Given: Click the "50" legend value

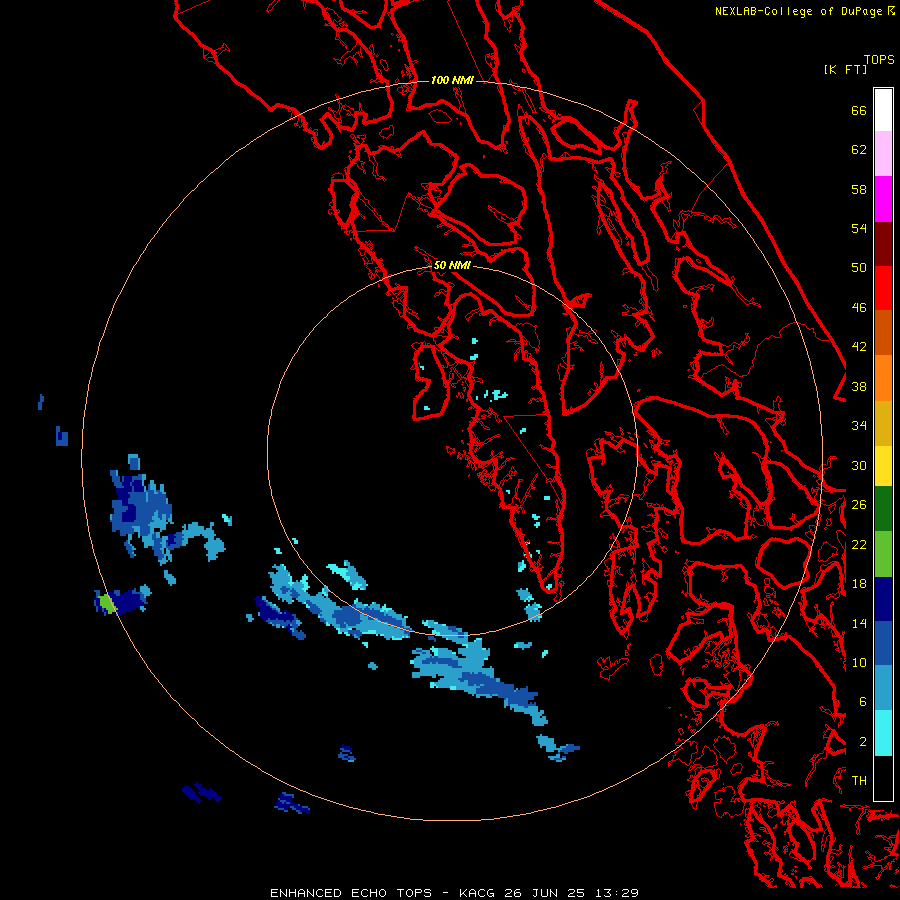Looking at the screenshot, I should (x=859, y=268).
